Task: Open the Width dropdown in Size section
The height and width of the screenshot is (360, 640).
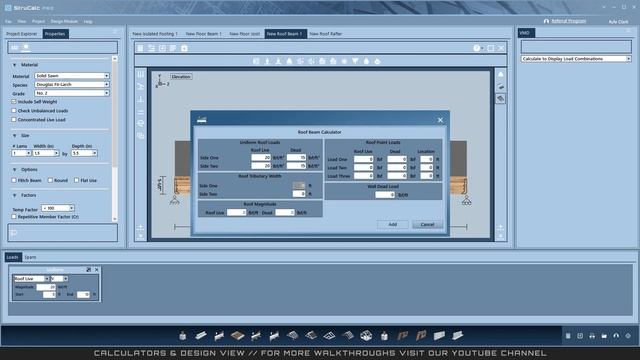Action: pyautogui.click(x=46, y=153)
